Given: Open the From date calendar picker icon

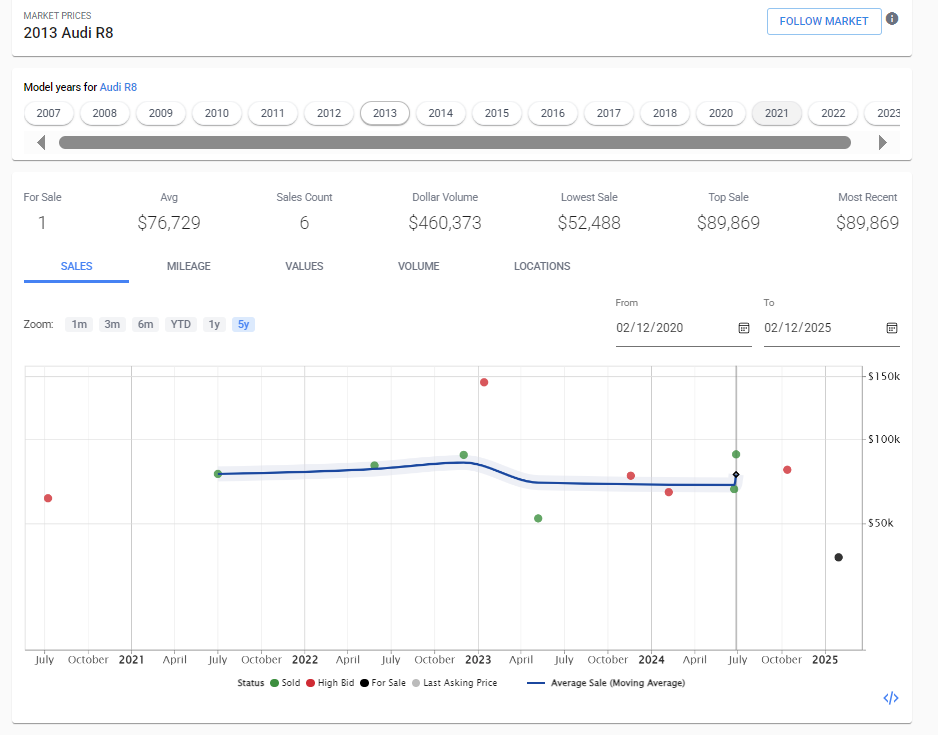Looking at the screenshot, I should tap(743, 328).
